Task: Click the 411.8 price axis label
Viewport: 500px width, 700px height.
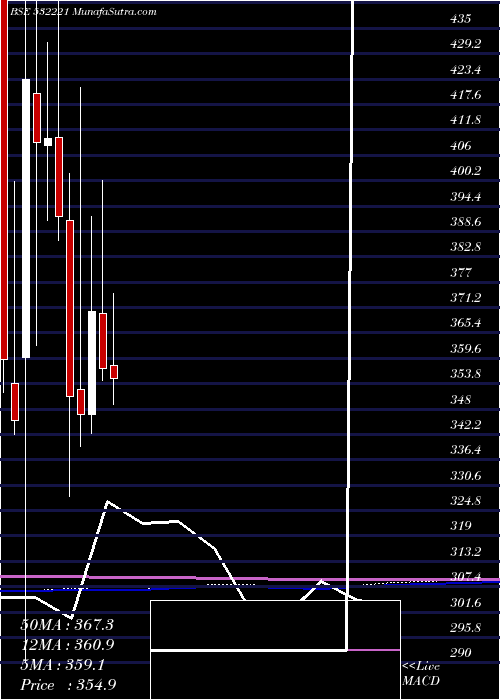Action: pyautogui.click(x=466, y=120)
